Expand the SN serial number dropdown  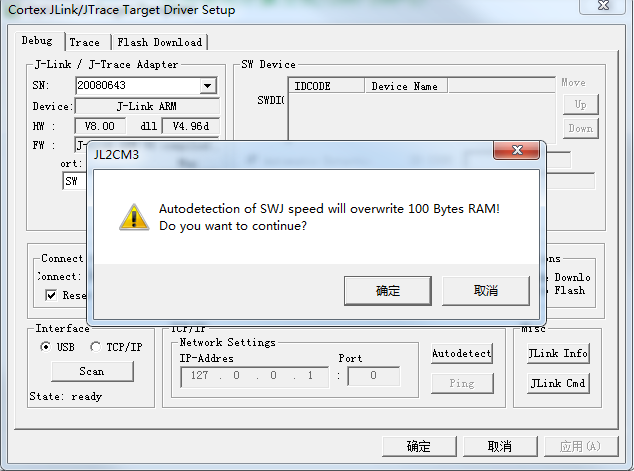[207, 86]
